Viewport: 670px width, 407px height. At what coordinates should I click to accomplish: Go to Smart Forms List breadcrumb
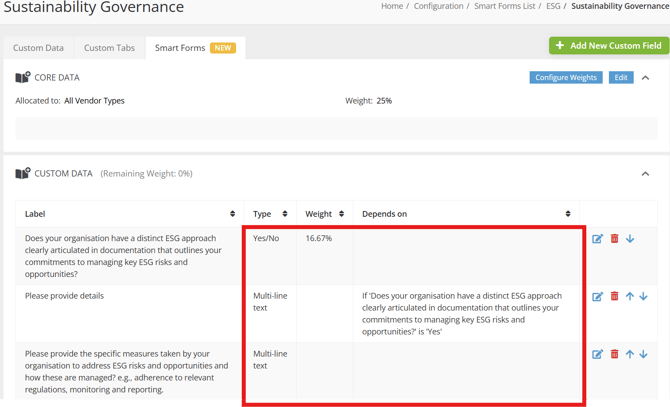click(x=505, y=6)
